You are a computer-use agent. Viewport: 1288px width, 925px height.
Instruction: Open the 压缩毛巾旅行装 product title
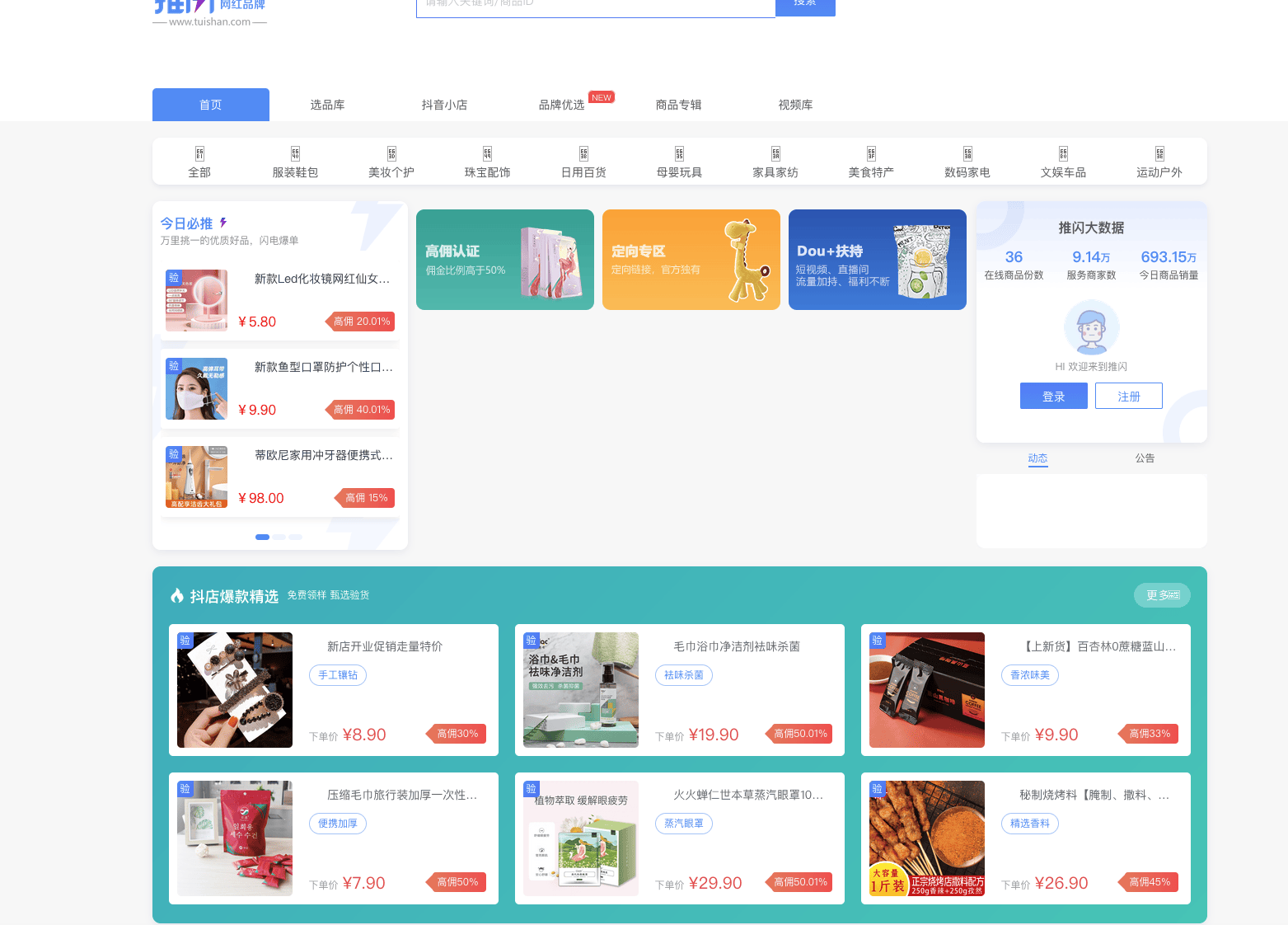(x=402, y=795)
